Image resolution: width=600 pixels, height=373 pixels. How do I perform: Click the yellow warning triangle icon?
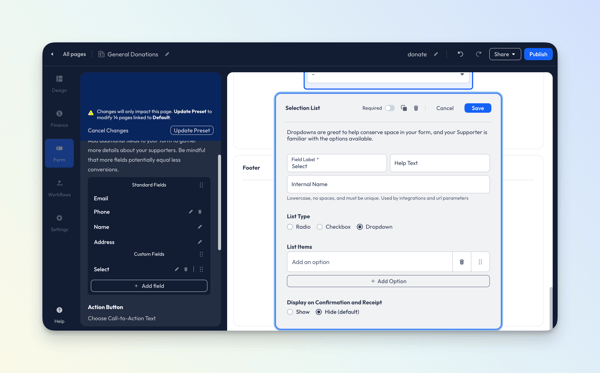coord(91,113)
